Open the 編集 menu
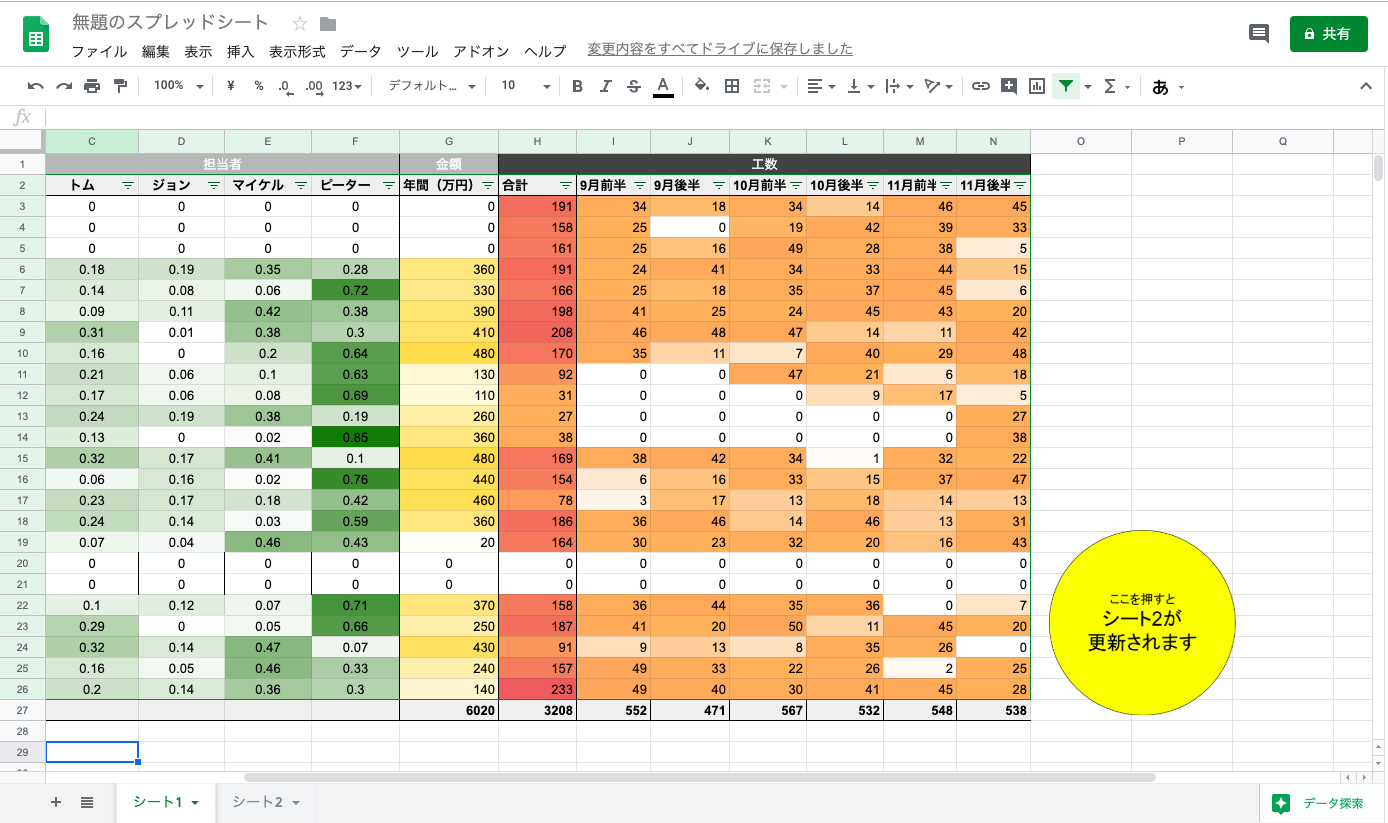Screen dimensions: 1388x823 tap(156, 51)
